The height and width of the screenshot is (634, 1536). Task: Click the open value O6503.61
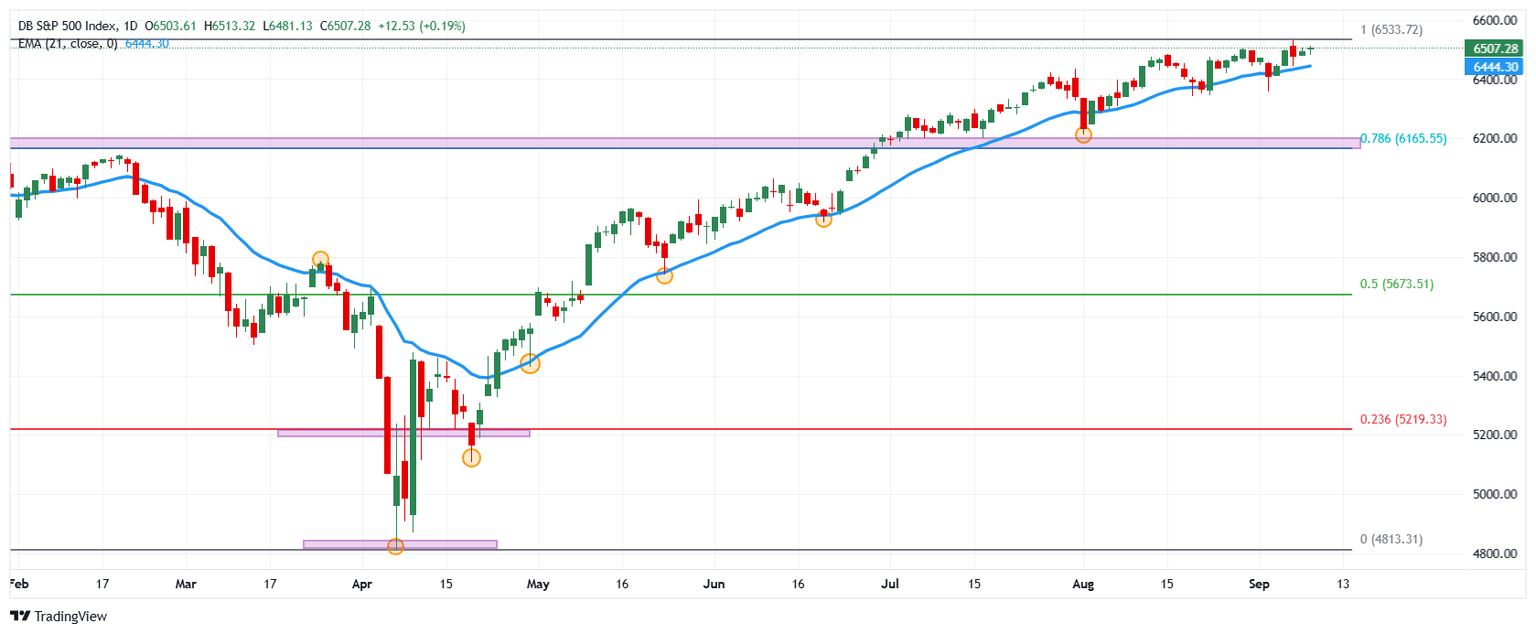(171, 25)
